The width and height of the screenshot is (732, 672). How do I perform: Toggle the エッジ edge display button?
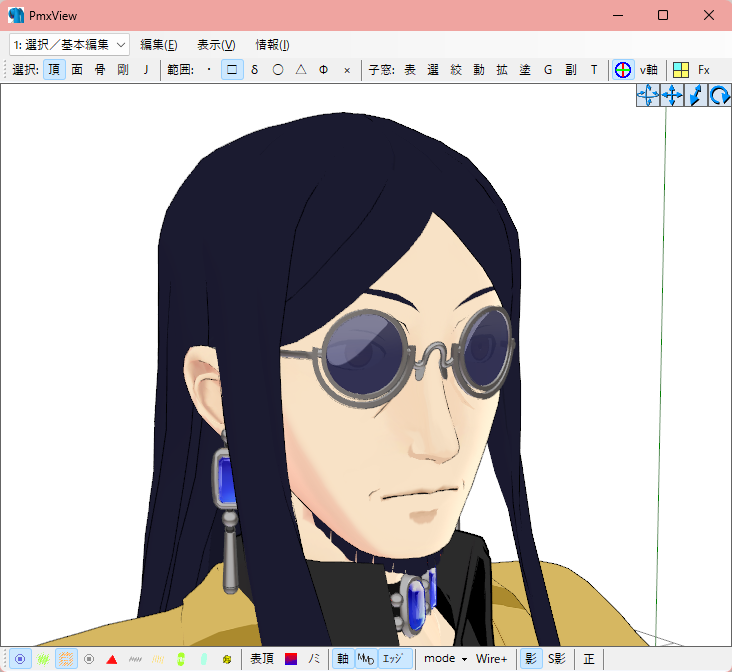click(394, 659)
